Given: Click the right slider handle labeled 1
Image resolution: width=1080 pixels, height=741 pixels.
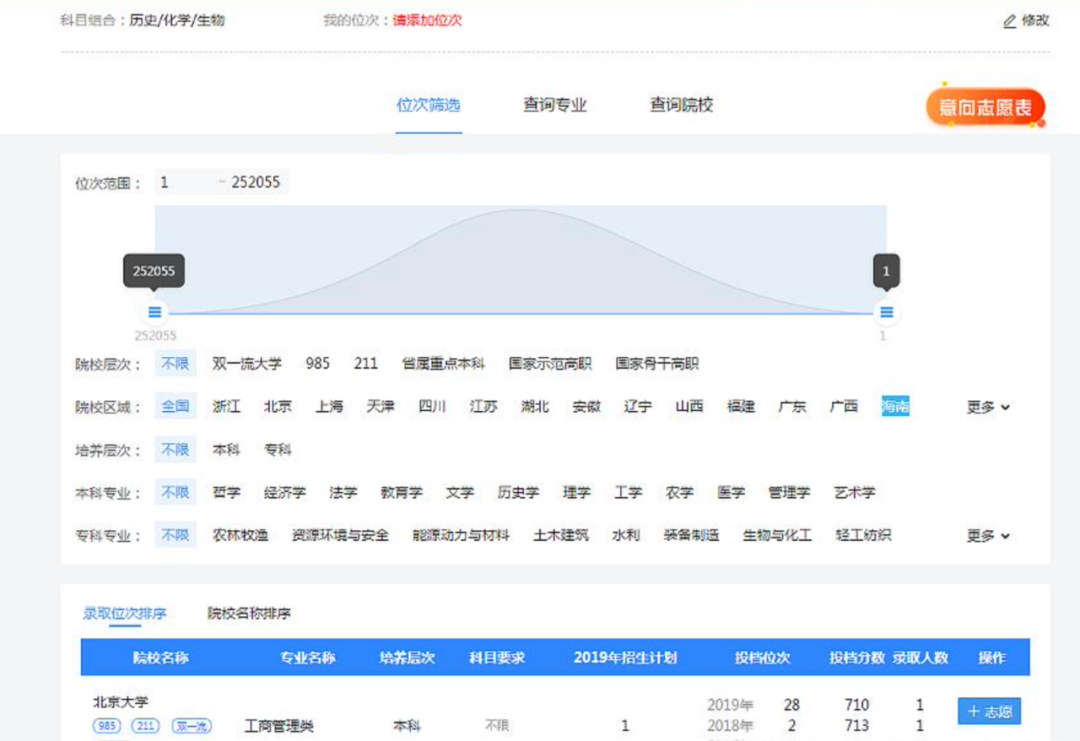Looking at the screenshot, I should (x=887, y=311).
